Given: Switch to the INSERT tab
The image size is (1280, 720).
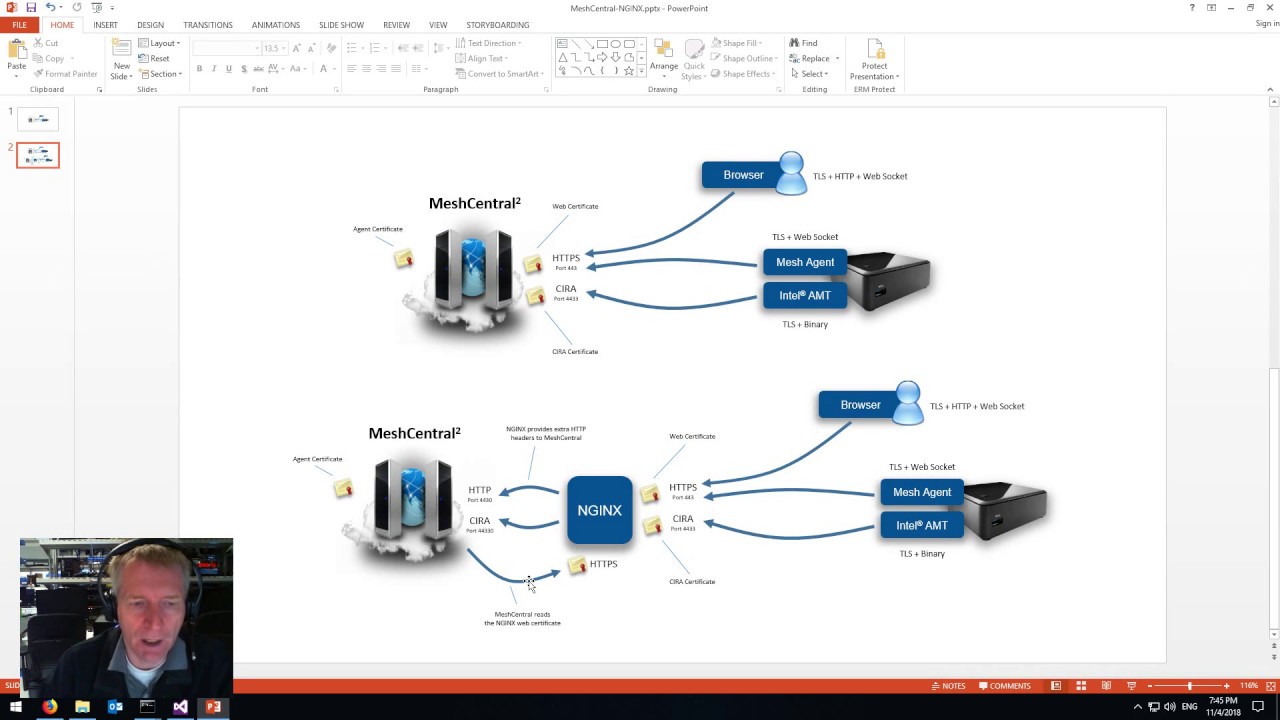Looking at the screenshot, I should [x=105, y=25].
